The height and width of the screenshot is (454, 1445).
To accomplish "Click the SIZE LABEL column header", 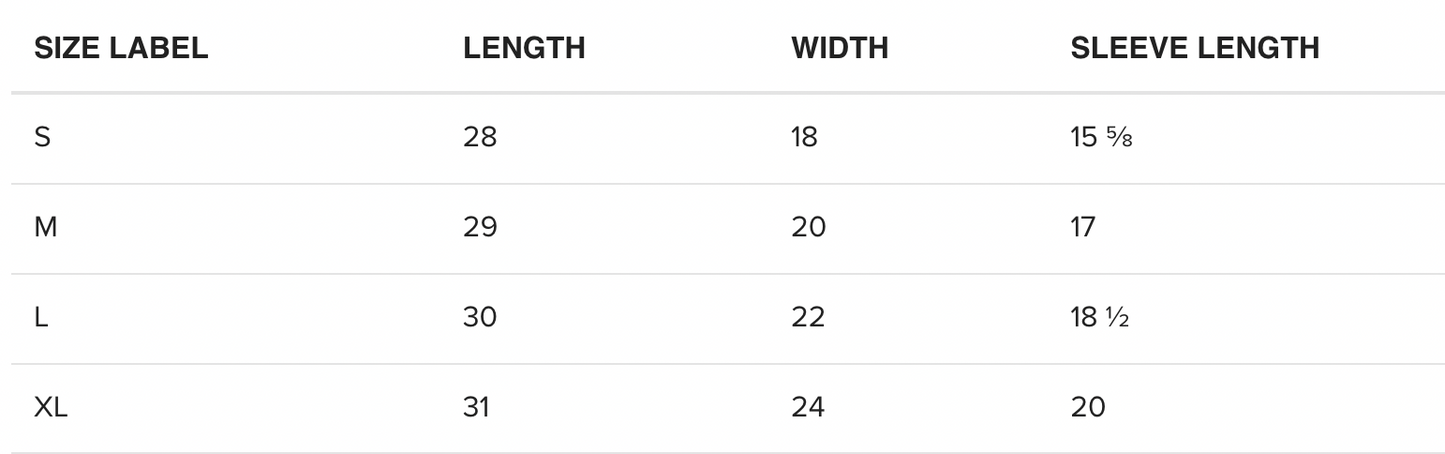I will pos(121,48).
